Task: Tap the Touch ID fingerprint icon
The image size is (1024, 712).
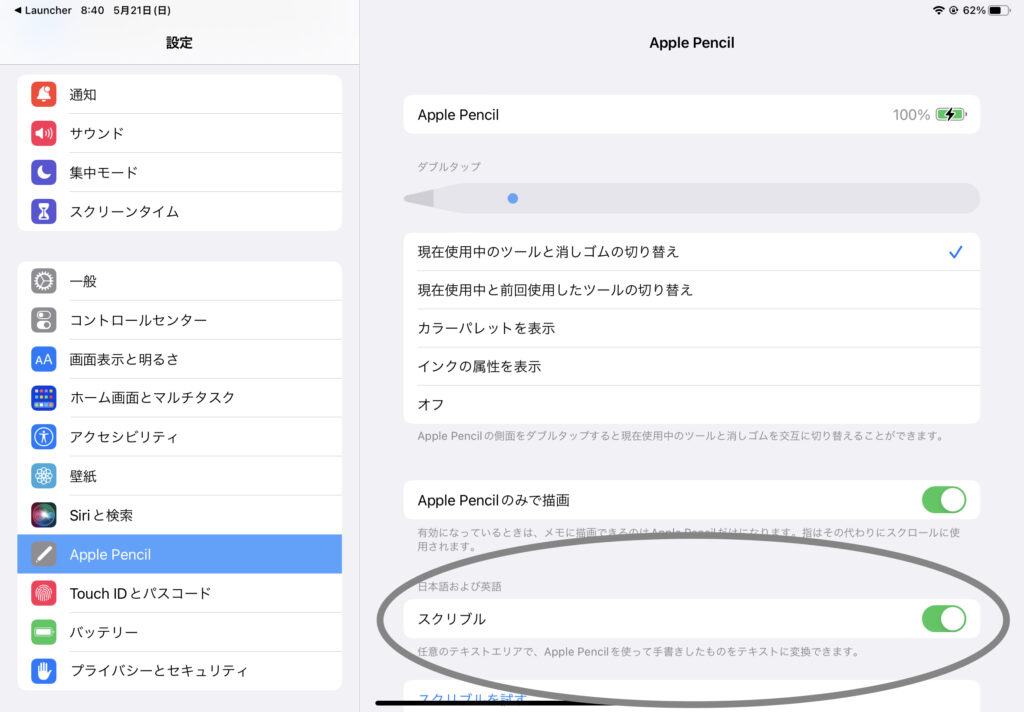Action: click(x=44, y=593)
